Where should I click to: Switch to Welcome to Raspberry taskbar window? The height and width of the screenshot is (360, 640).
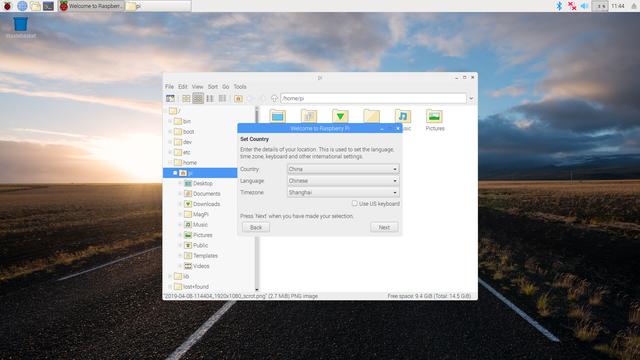[91, 6]
